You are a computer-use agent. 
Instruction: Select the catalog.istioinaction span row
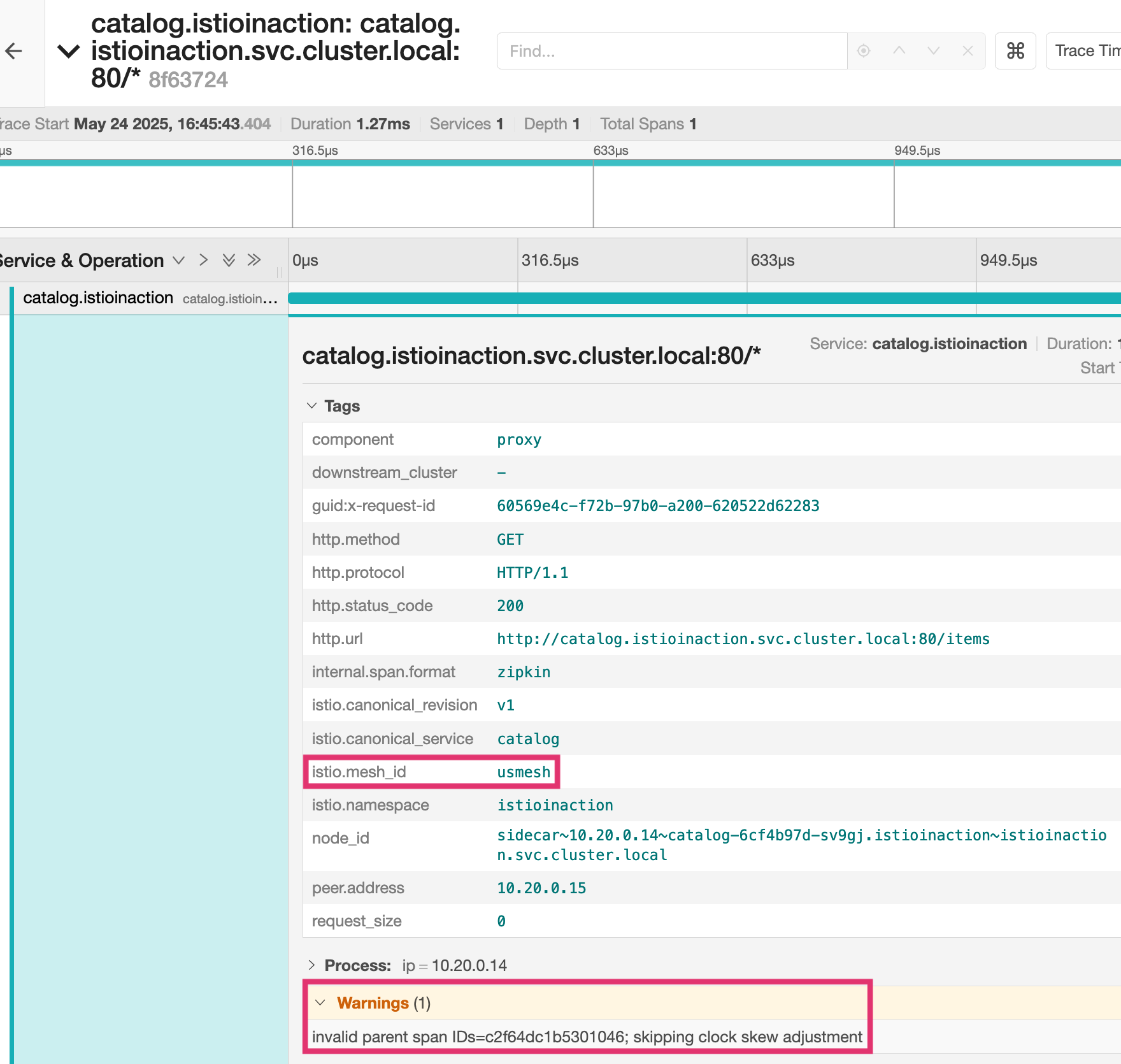point(144,298)
